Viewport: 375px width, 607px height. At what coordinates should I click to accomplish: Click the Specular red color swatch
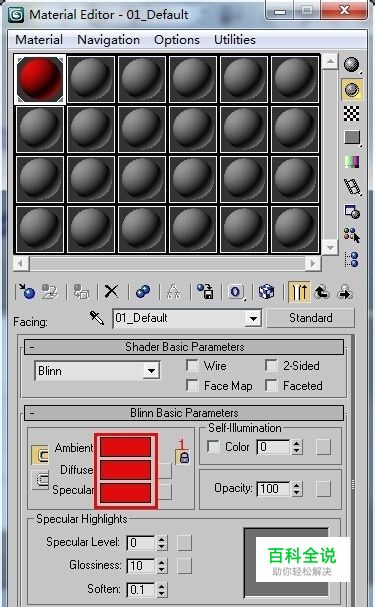click(x=125, y=492)
